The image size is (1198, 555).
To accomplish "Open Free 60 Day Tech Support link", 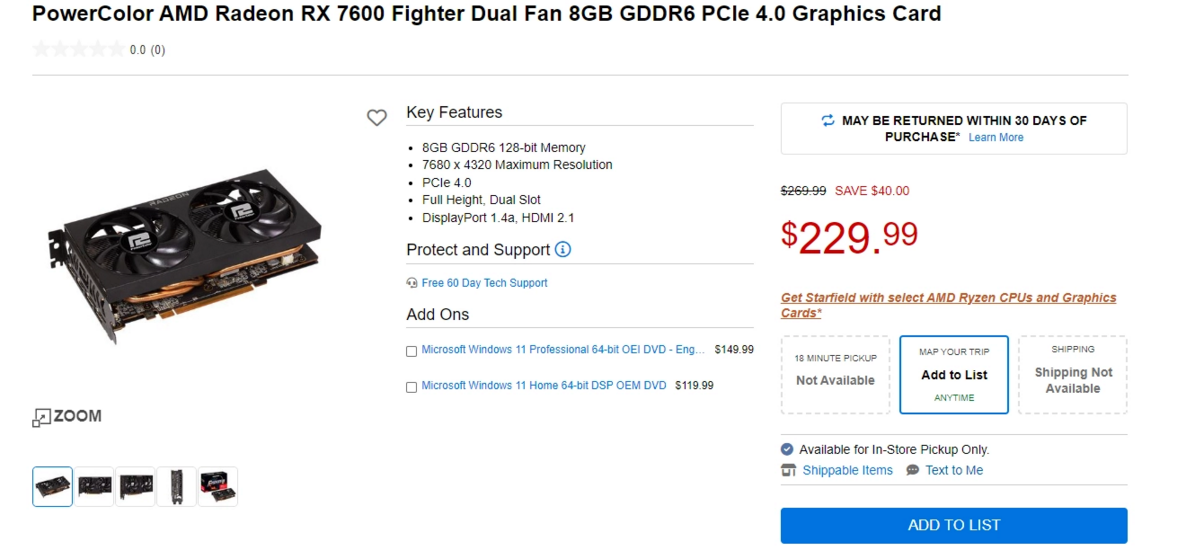I will pyautogui.click(x=484, y=283).
